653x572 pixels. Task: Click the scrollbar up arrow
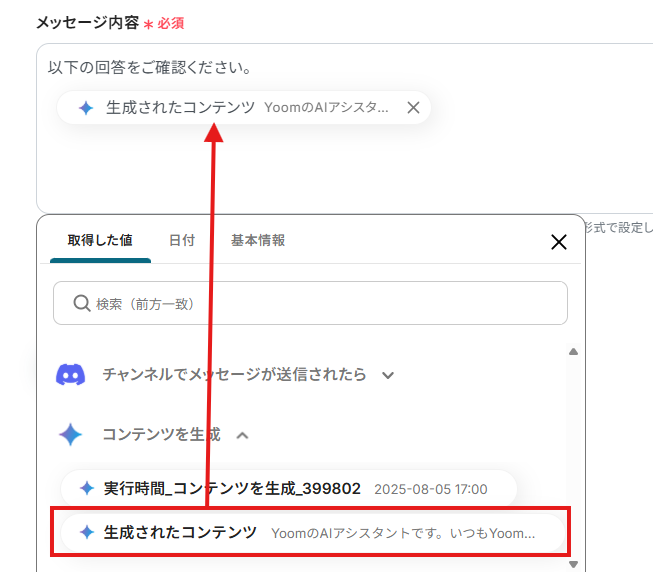click(x=573, y=352)
